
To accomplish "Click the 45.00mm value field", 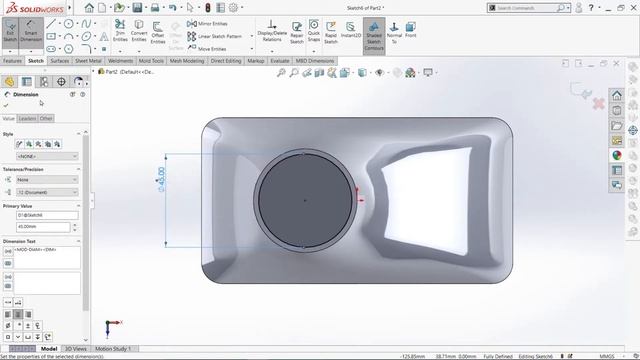I will 43,227.
